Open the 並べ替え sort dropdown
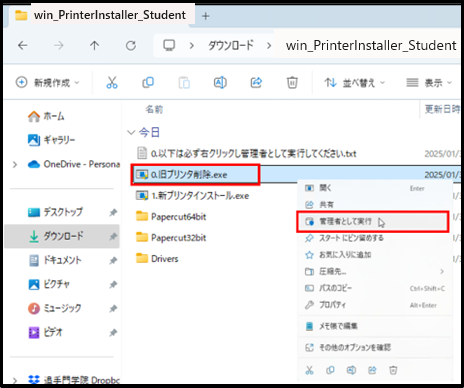The height and width of the screenshot is (388, 464). [355, 83]
